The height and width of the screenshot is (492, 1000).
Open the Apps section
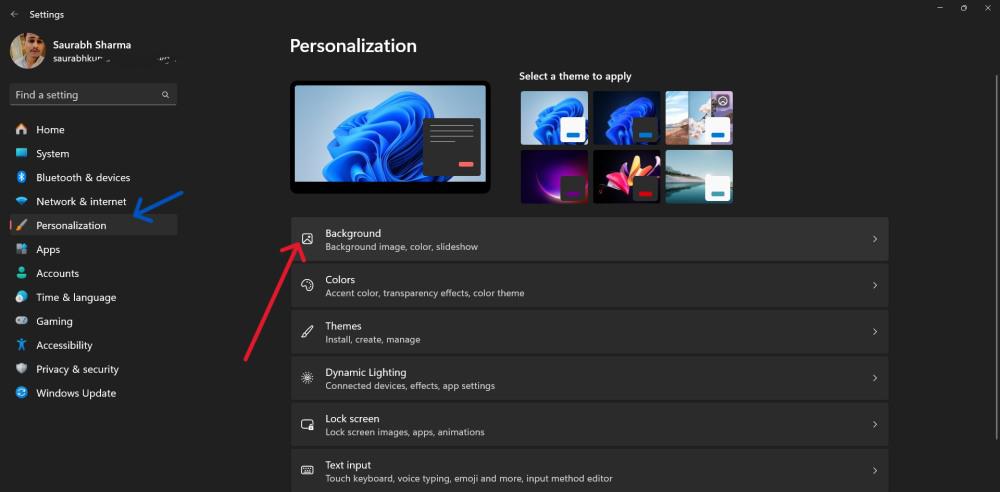click(x=94, y=250)
